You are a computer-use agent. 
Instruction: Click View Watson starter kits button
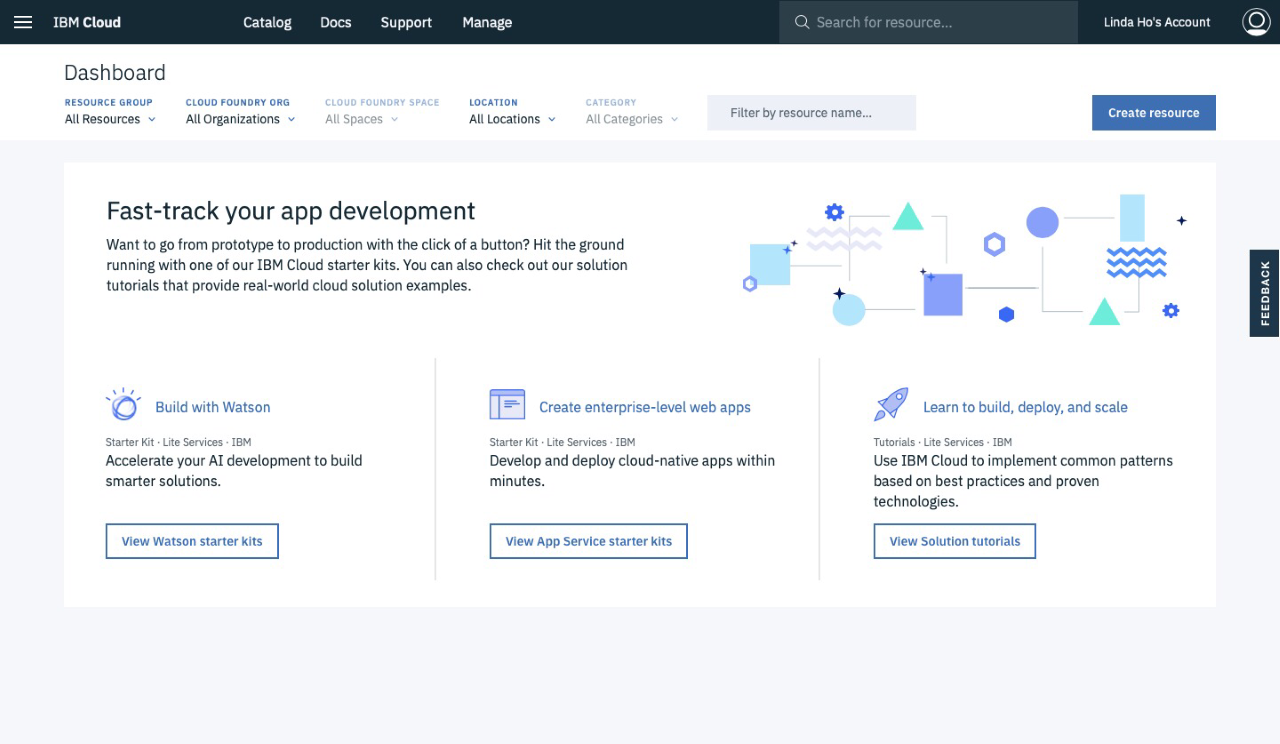[192, 541]
